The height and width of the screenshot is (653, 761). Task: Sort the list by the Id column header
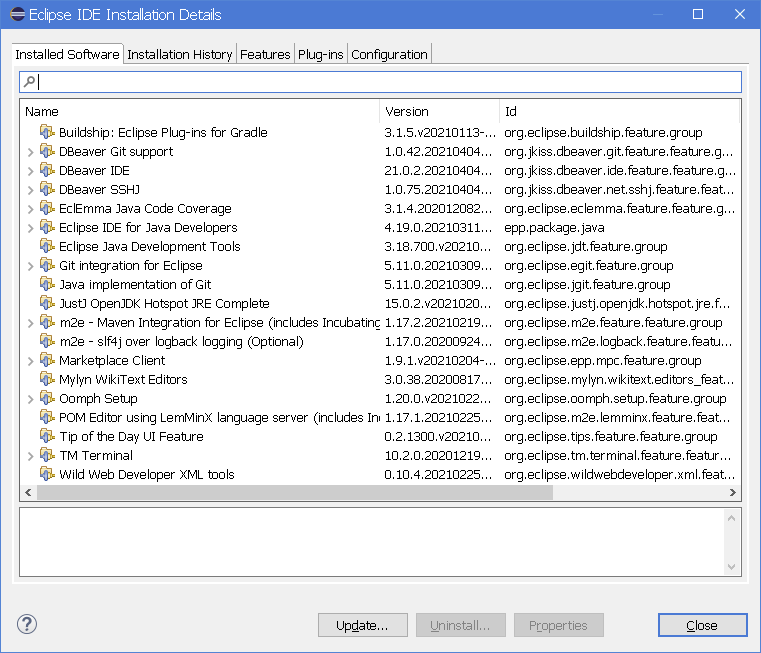(x=619, y=111)
